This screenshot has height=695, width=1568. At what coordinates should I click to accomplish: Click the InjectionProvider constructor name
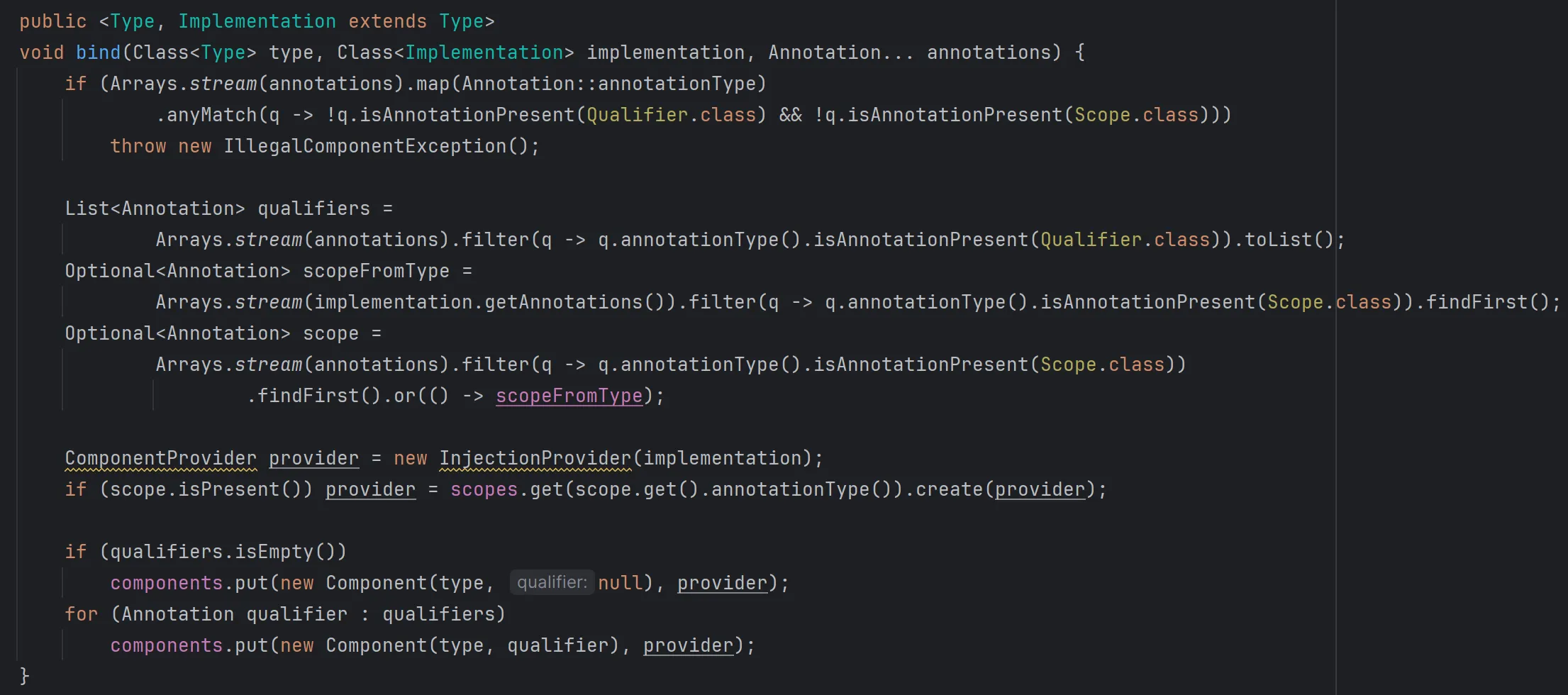[535, 458]
